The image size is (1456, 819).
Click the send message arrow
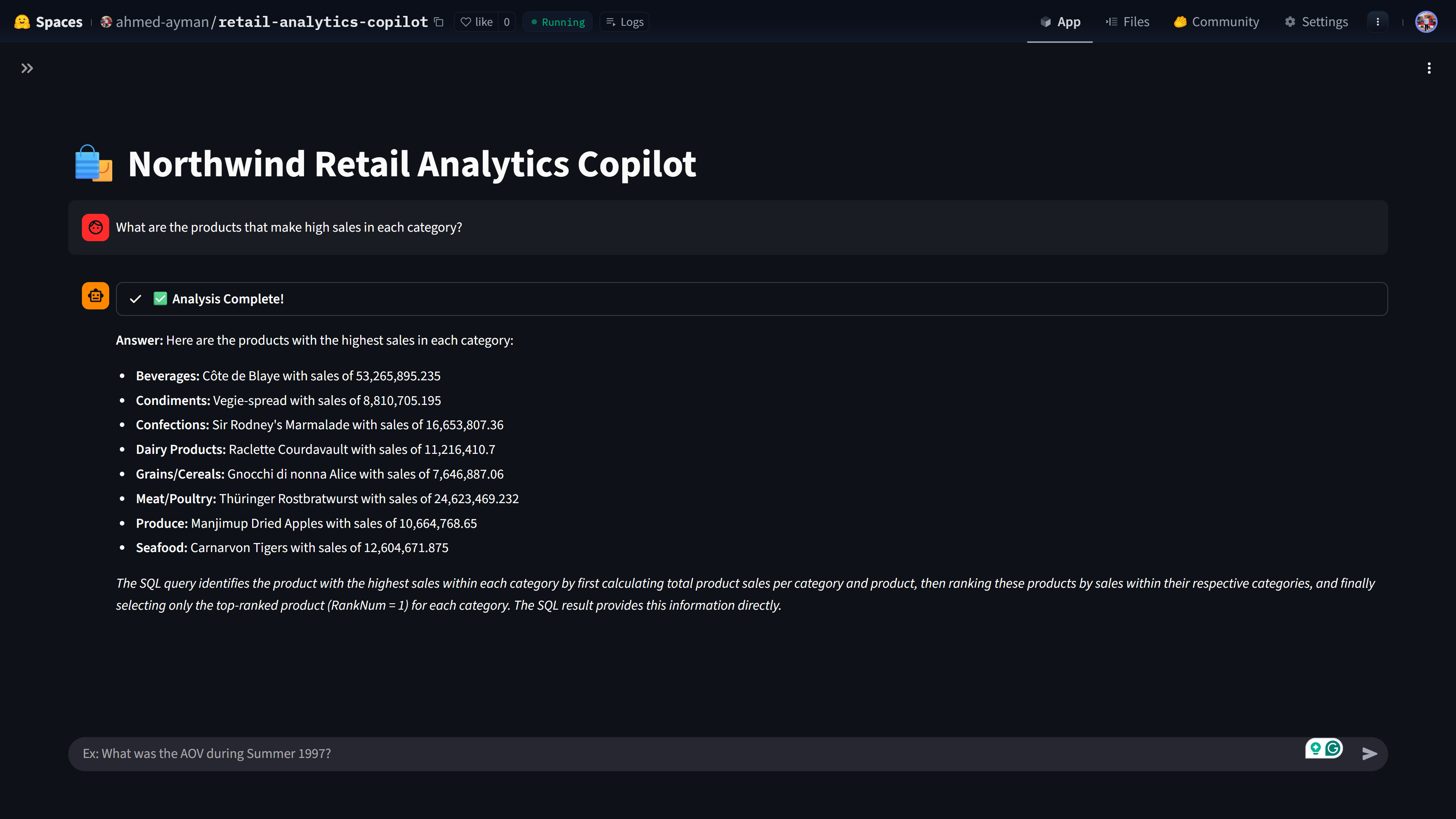pos(1370,753)
